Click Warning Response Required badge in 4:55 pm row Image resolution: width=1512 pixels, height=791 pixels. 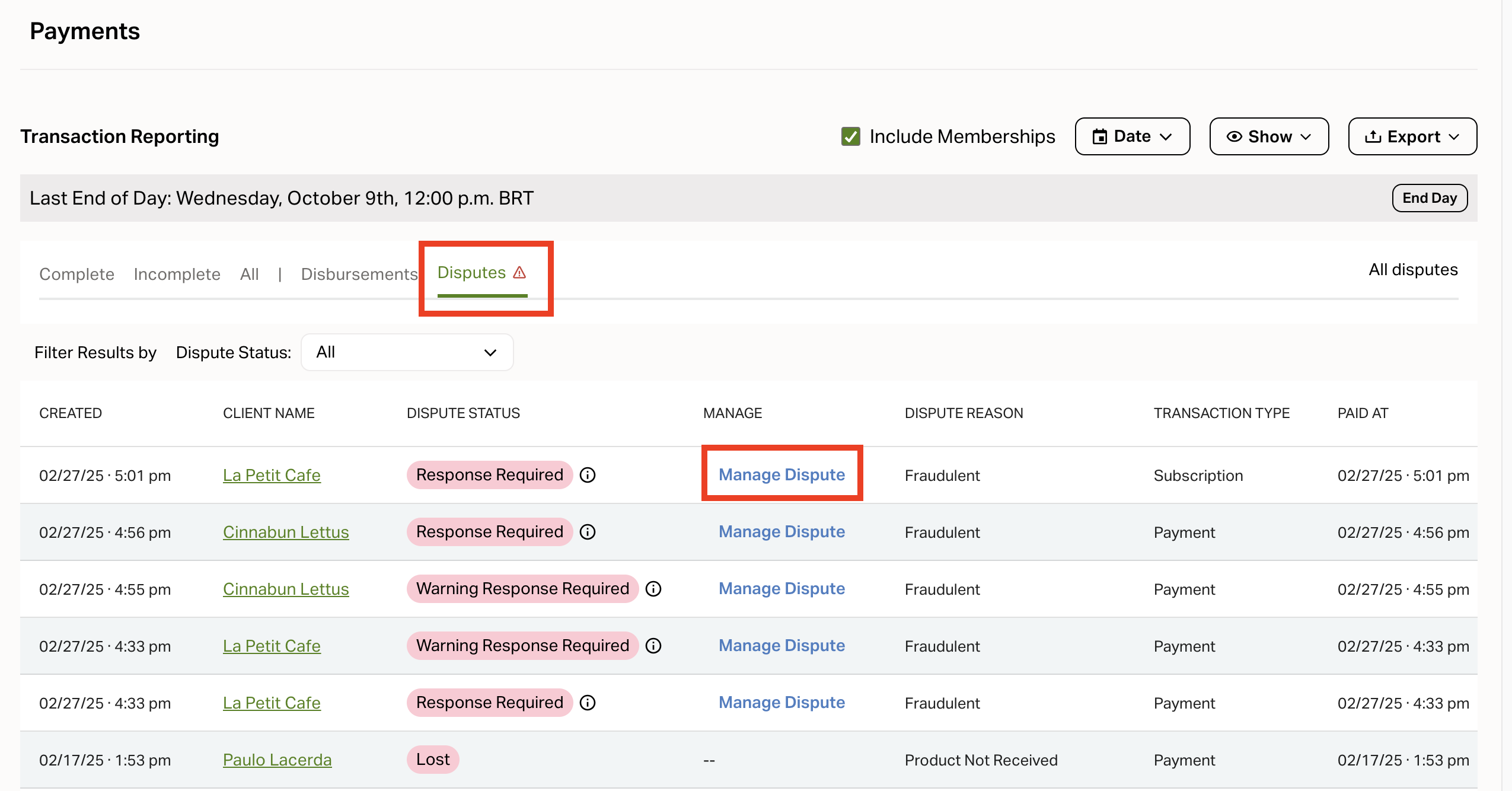click(522, 589)
